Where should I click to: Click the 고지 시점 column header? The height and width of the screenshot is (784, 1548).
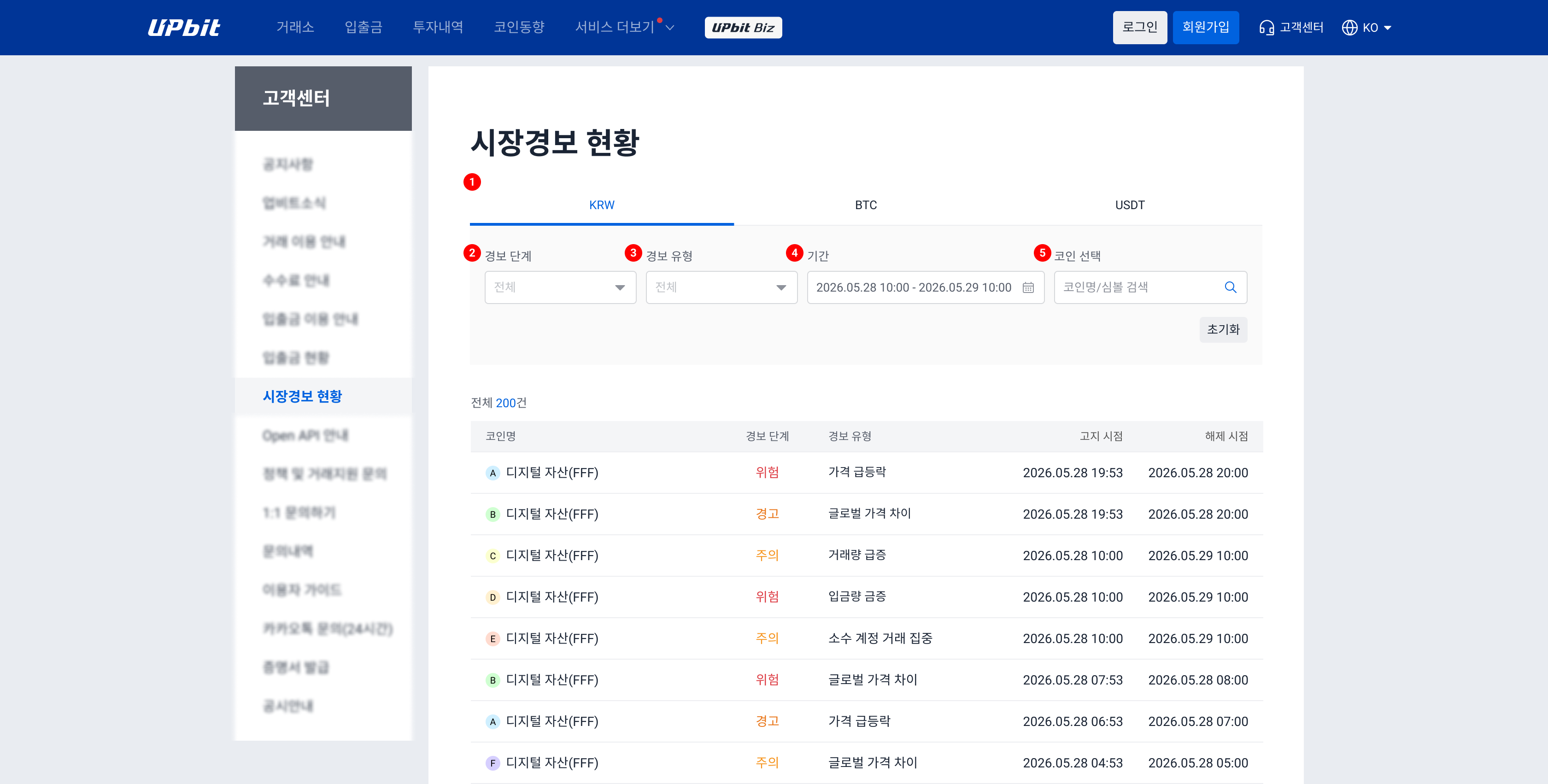click(1101, 437)
